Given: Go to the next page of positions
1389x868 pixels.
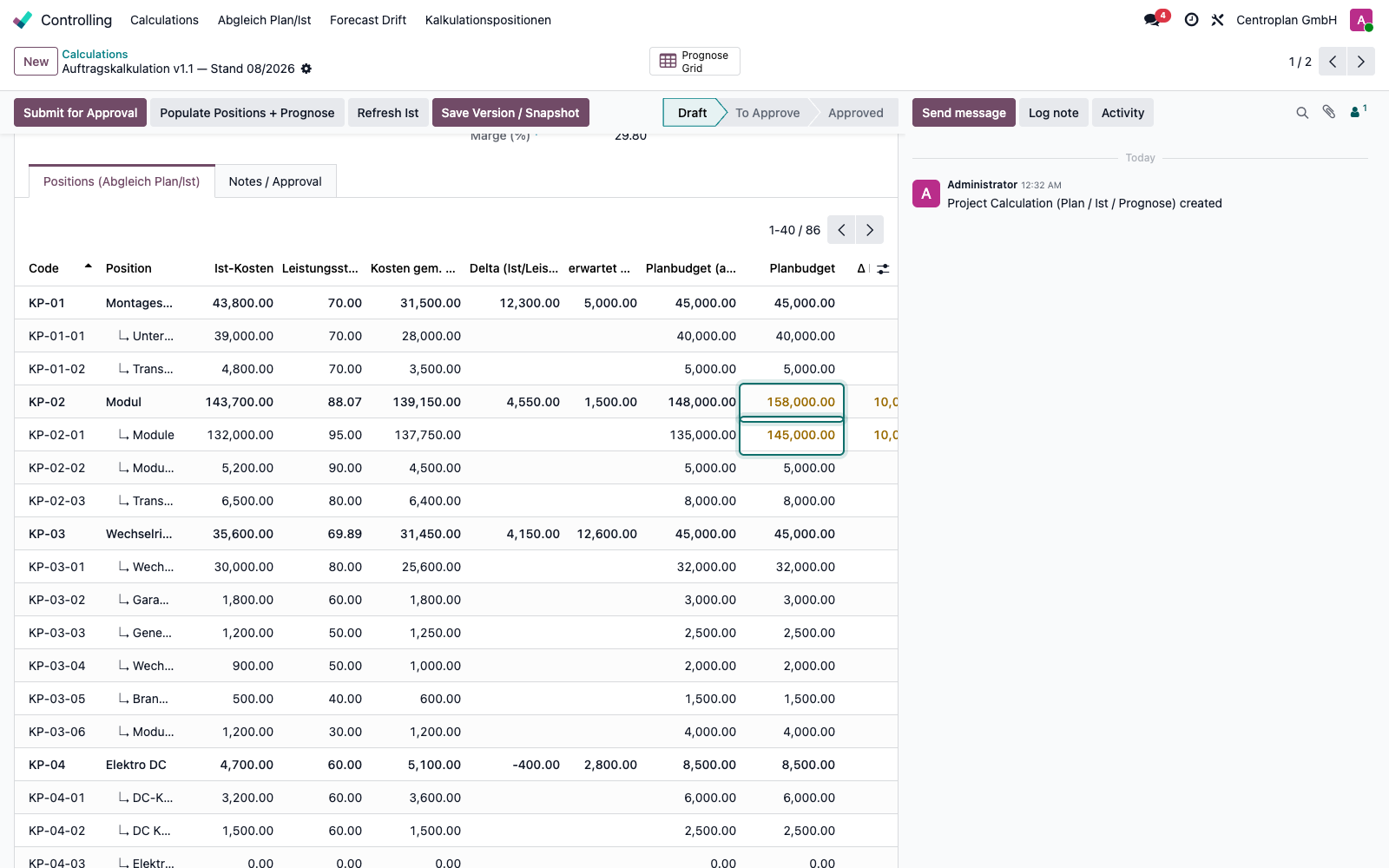Looking at the screenshot, I should [870, 230].
